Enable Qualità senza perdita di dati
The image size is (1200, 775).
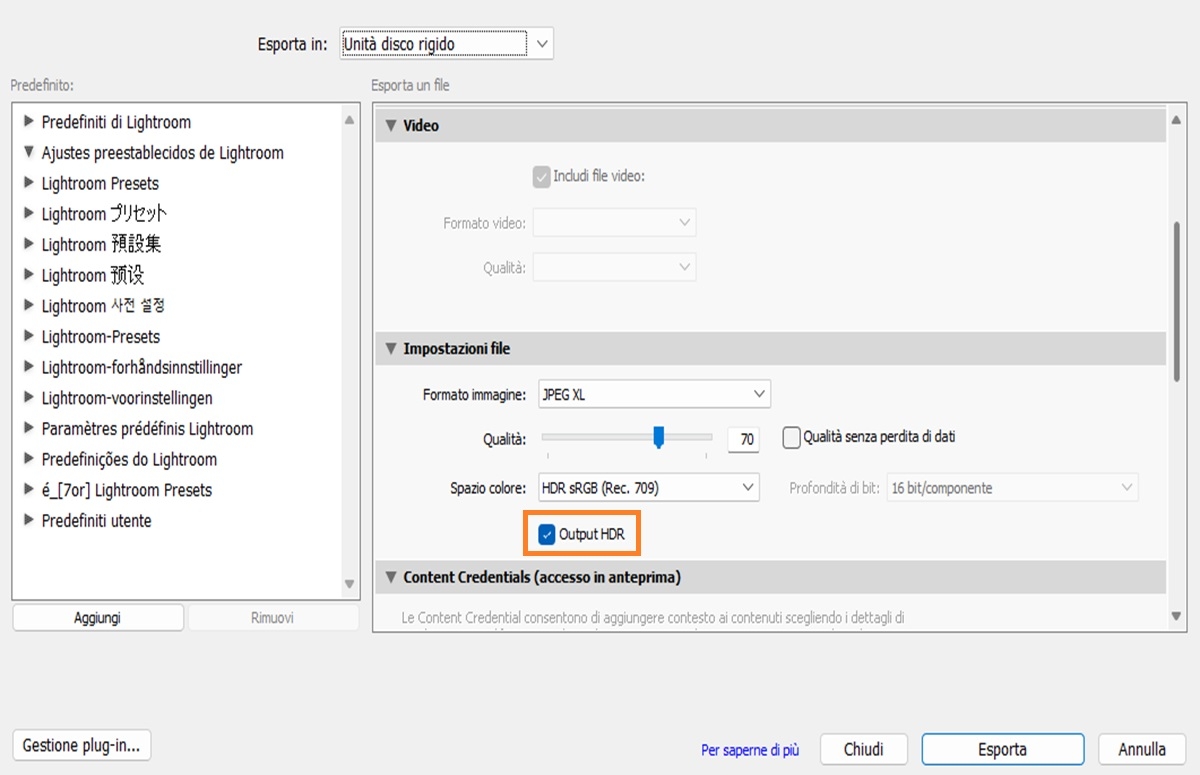[792, 437]
